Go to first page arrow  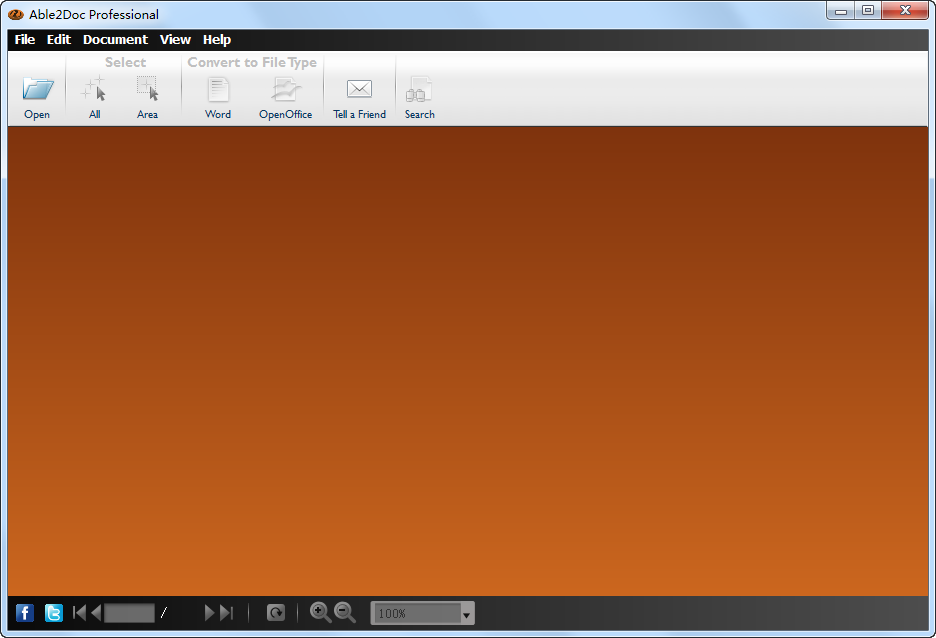79,613
